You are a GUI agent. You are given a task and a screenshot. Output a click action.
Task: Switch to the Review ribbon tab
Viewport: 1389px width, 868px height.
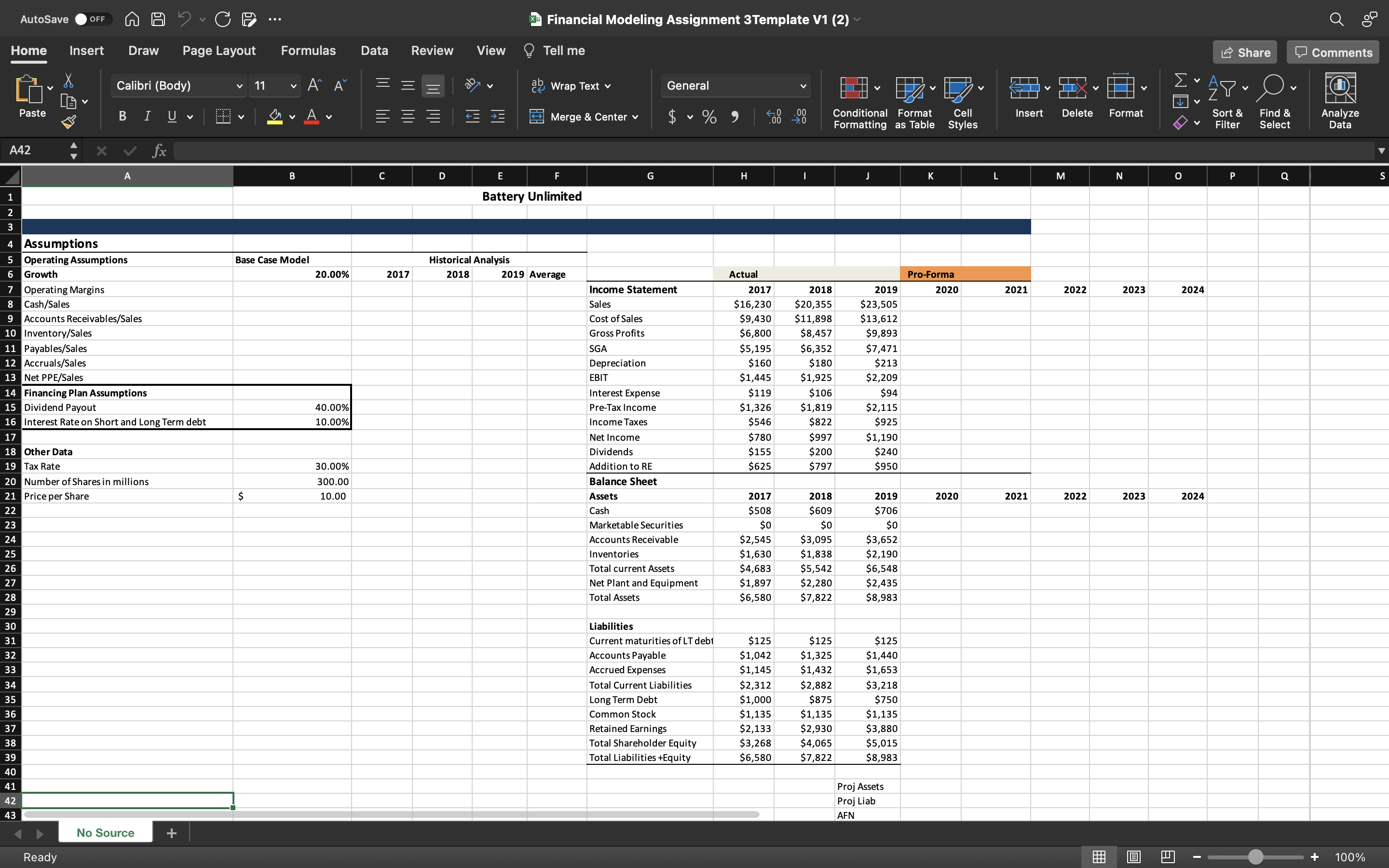click(432, 51)
